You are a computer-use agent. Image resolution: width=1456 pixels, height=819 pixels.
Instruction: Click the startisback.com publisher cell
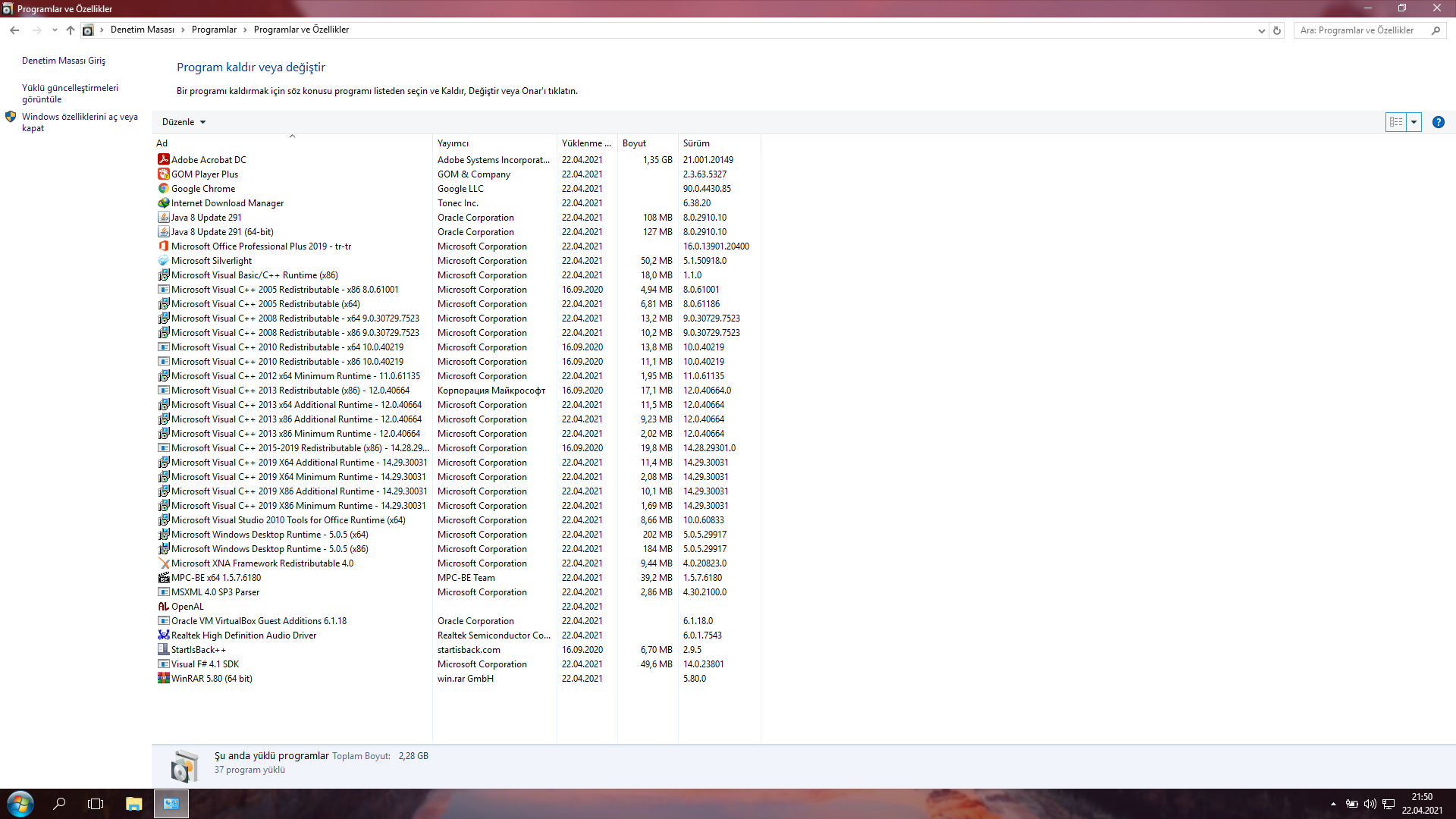click(x=469, y=649)
